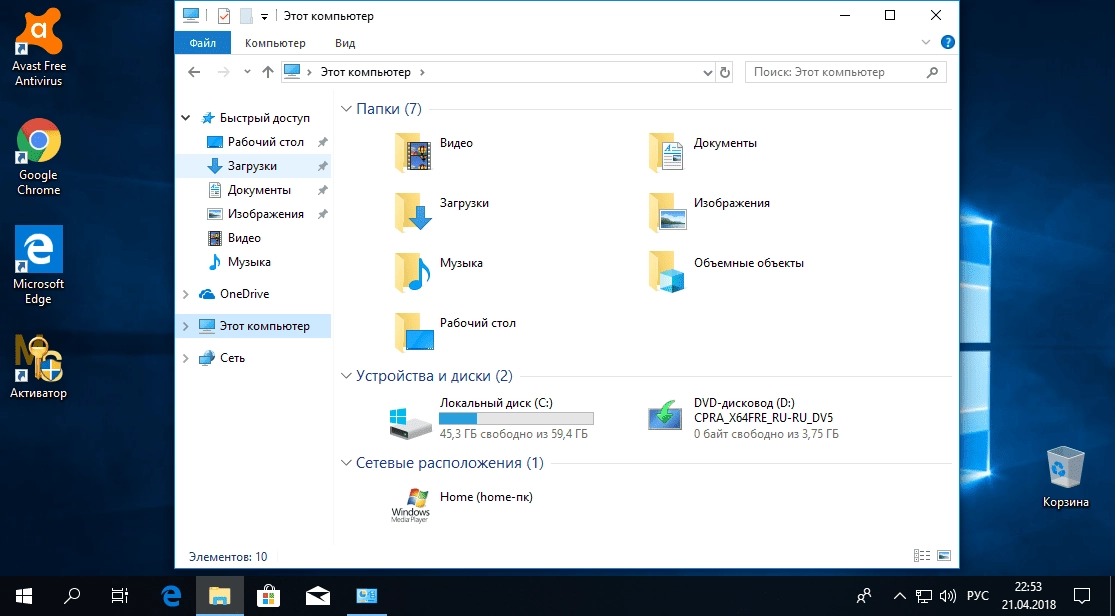Click the Forward navigation arrow

[x=223, y=72]
